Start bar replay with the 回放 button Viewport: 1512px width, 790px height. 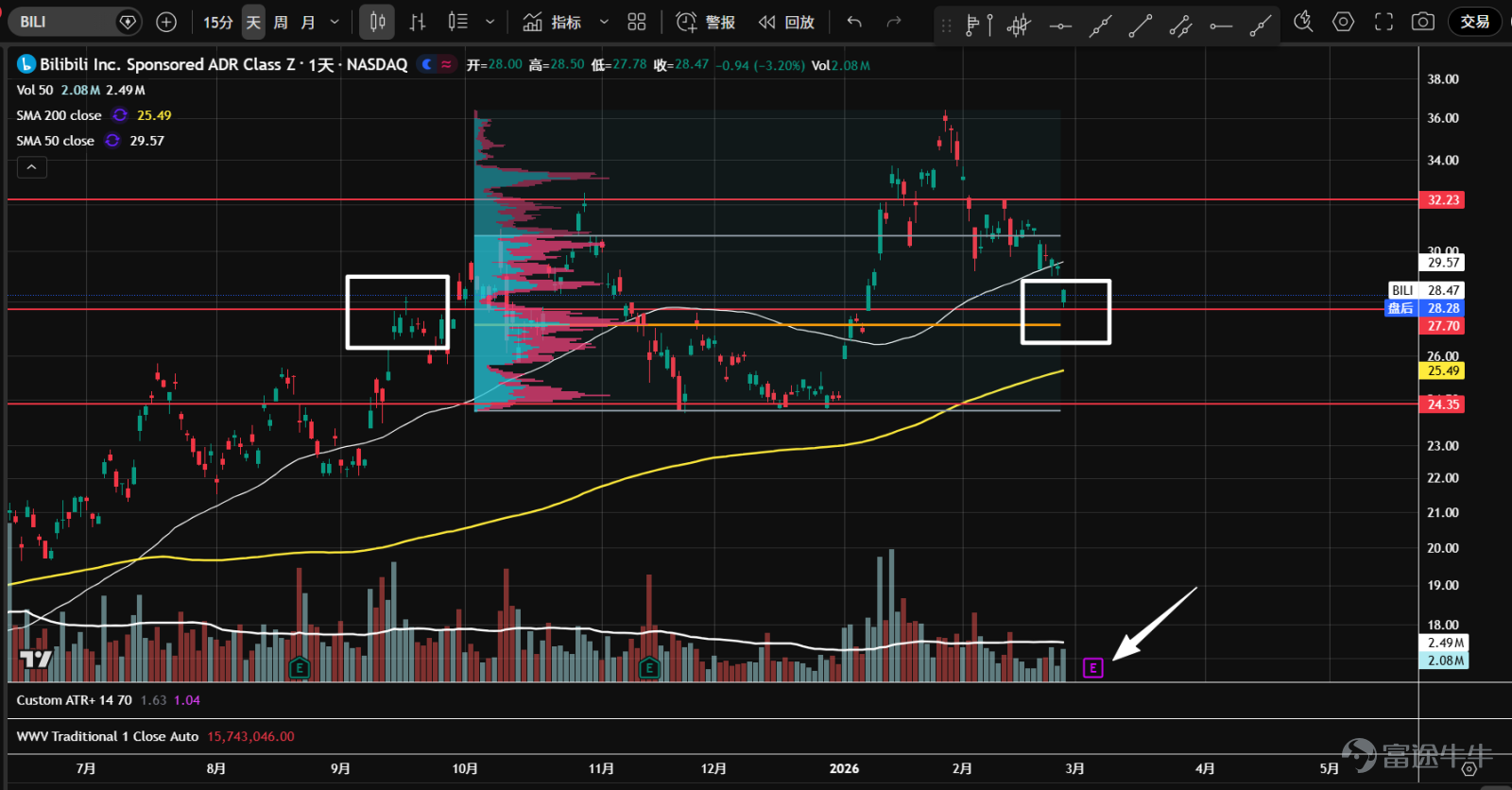786,22
